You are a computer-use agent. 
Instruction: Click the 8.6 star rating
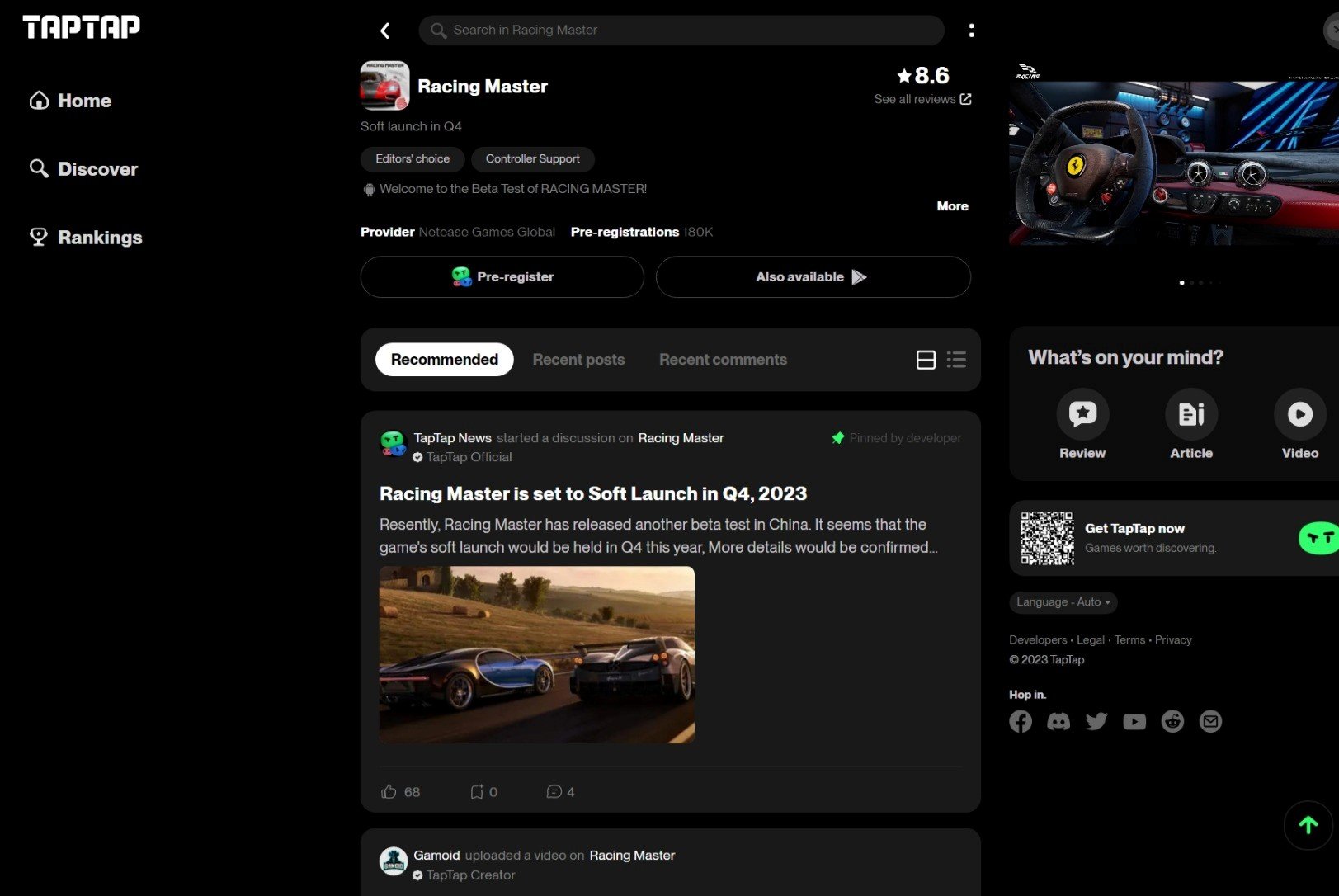(x=923, y=76)
